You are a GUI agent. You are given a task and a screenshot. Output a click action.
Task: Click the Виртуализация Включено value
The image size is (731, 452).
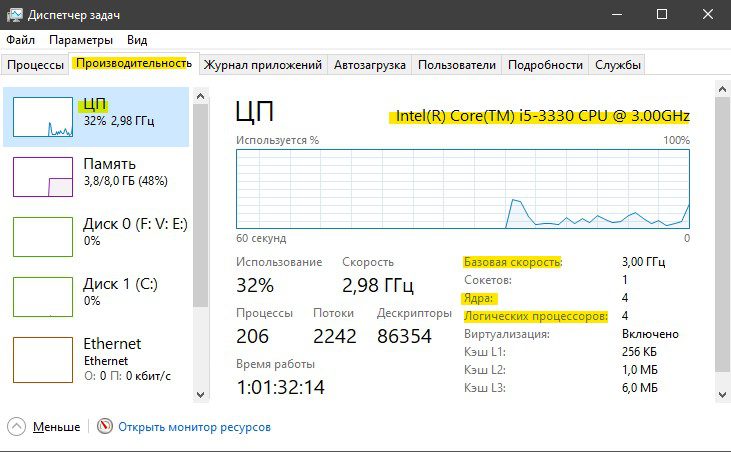[x=650, y=334]
